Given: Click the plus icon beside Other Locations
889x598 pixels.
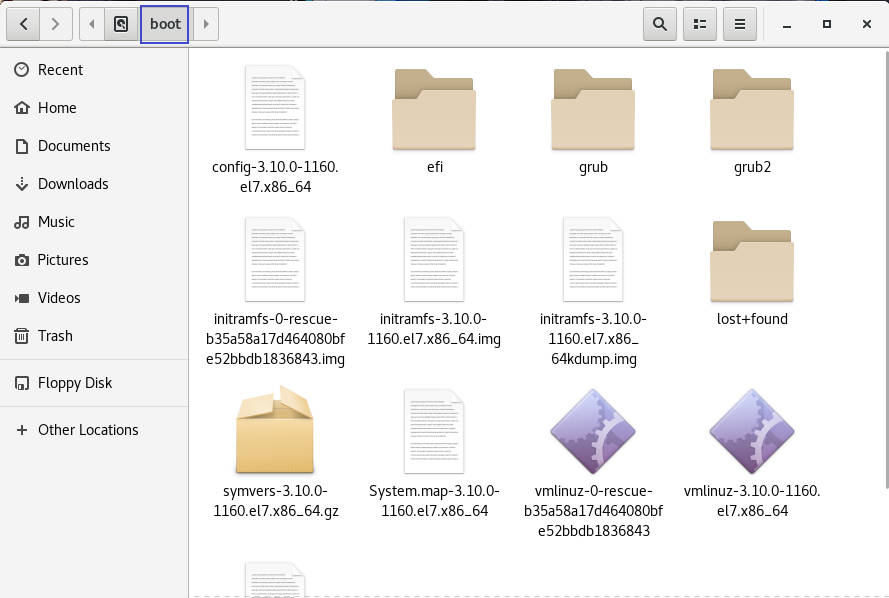Looking at the screenshot, I should 22,430.
